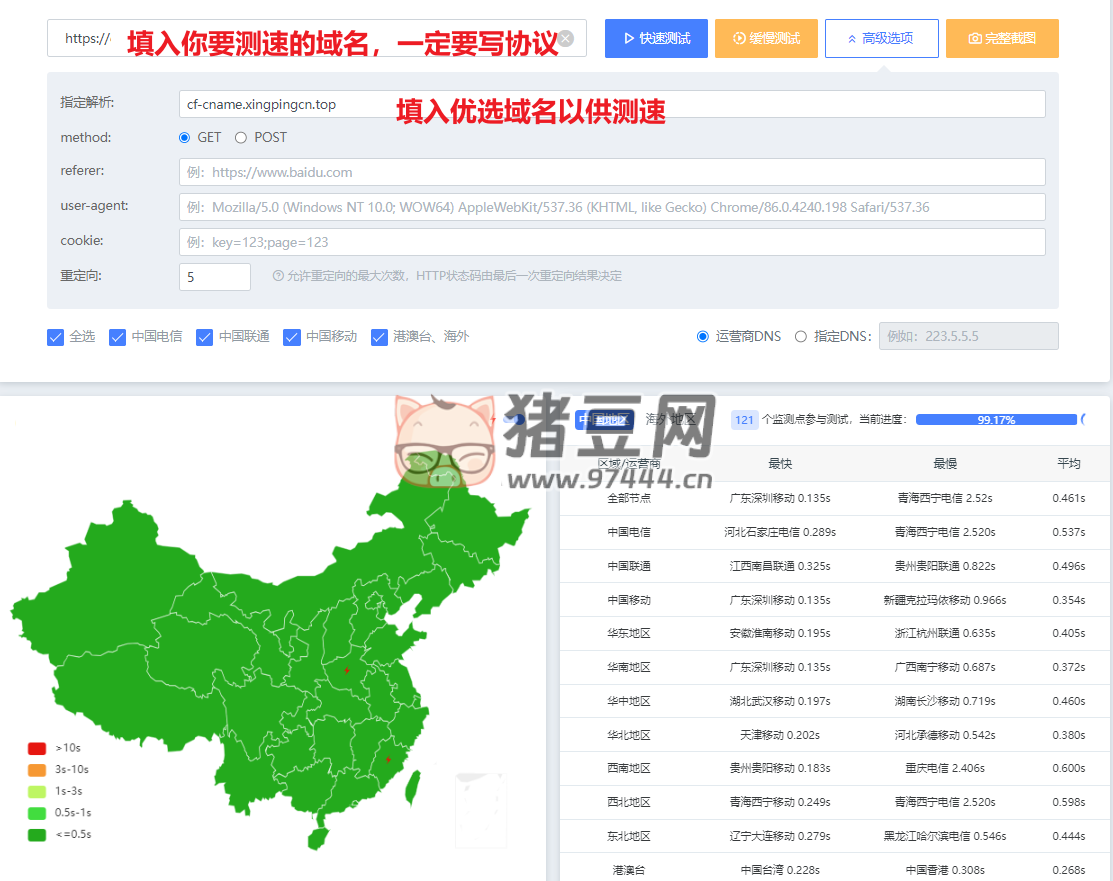Choose the 指定DNS radio option
1113x881 pixels.
801,337
